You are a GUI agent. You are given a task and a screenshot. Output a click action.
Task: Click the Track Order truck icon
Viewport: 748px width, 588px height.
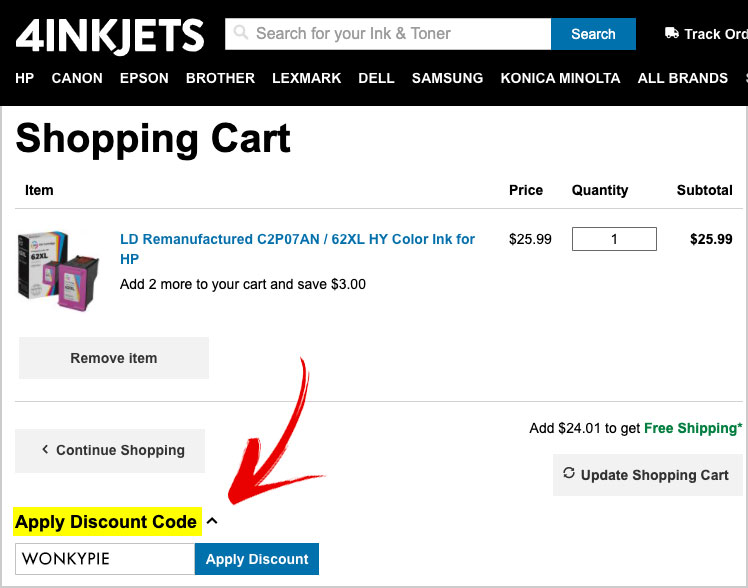(x=672, y=33)
